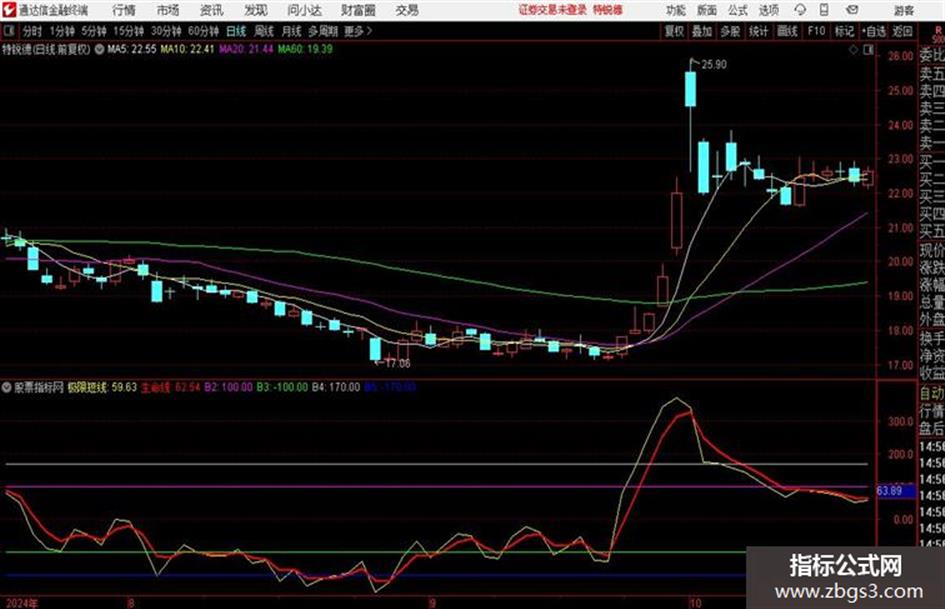Open the 发现 menu
This screenshot has width=945, height=609.
click(256, 10)
